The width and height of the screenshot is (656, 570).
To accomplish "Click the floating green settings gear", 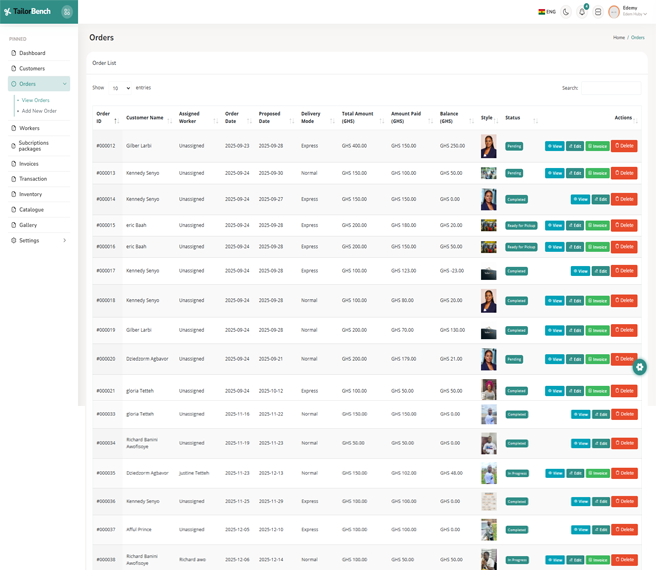I will (640, 367).
